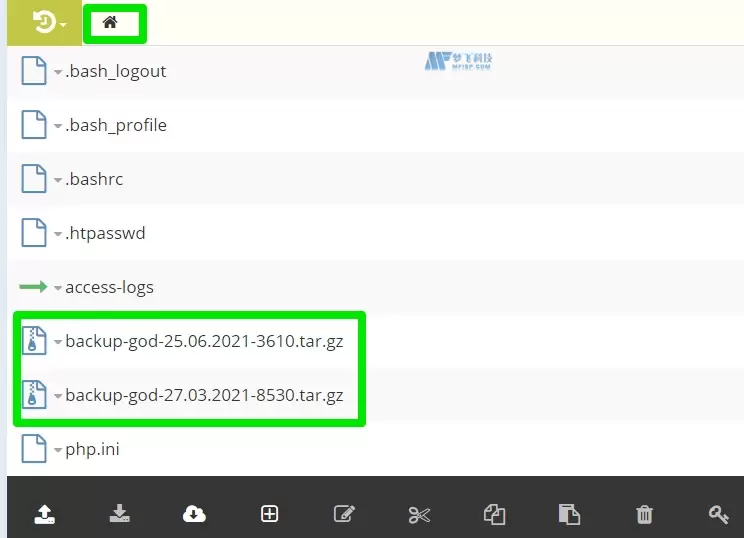Screen dimensions: 744x538
Task: Go to the home directory icon
Action: coord(110,22)
